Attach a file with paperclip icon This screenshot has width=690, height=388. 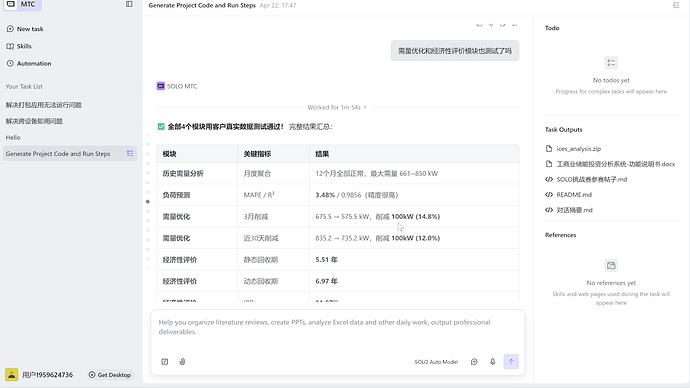182,362
